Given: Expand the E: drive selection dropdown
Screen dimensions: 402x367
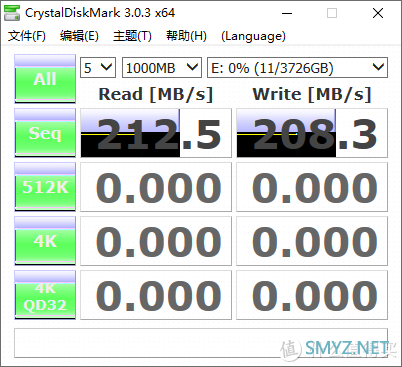Looking at the screenshot, I should [x=298, y=68].
